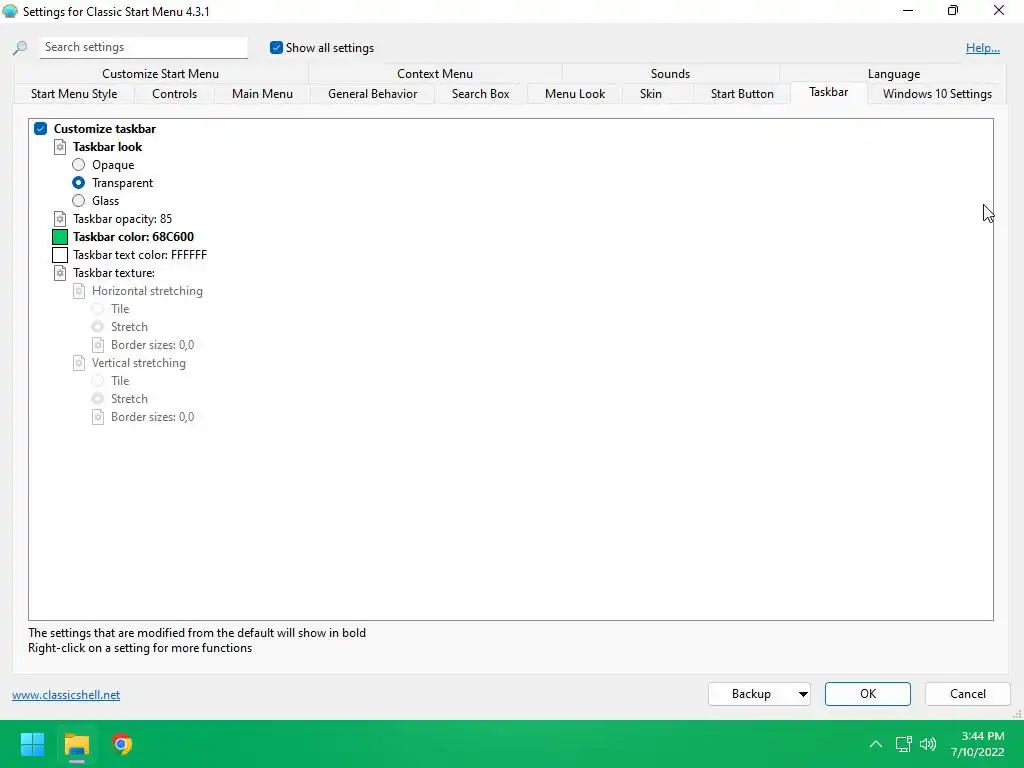Switch to the Skin tab
Screen dimensions: 1024x768
650,94
